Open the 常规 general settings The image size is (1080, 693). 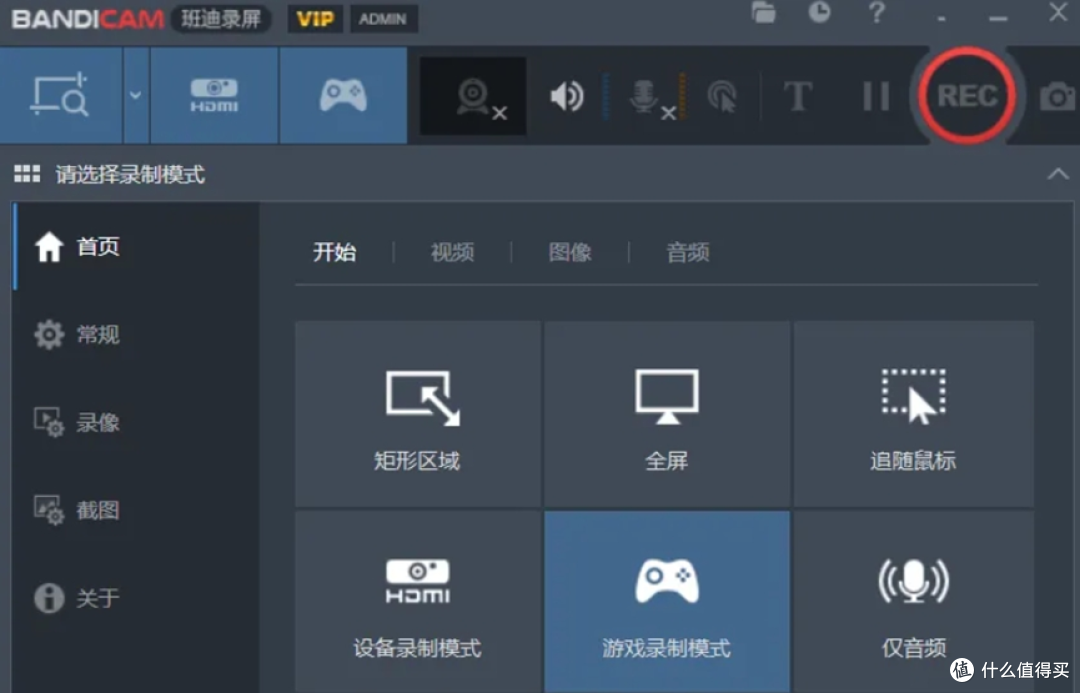click(136, 334)
